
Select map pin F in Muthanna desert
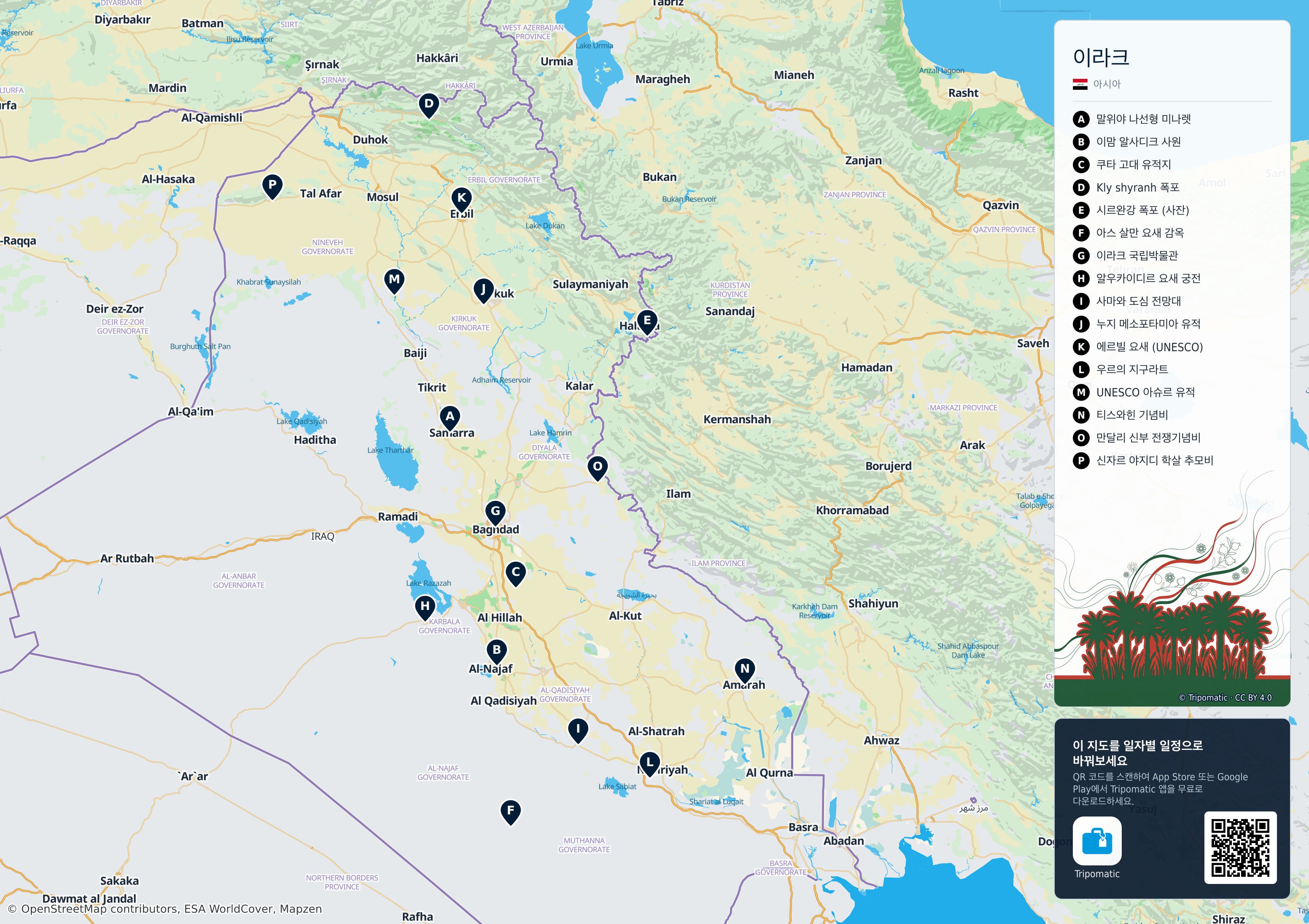(x=511, y=812)
